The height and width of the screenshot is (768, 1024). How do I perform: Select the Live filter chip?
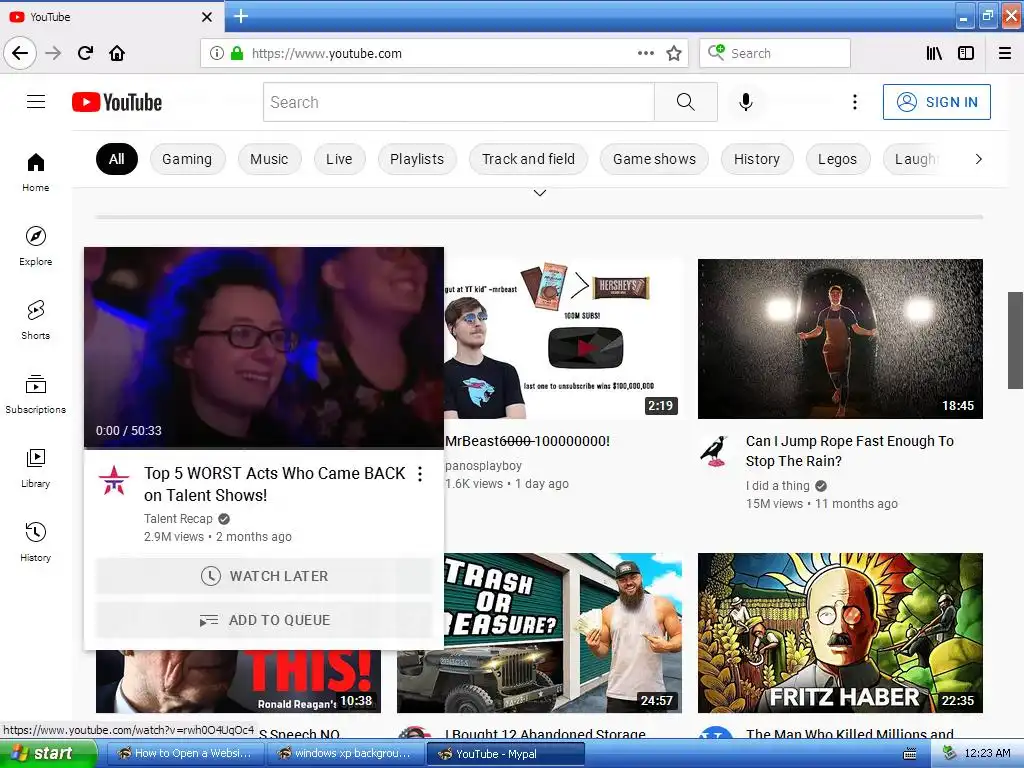pos(339,159)
